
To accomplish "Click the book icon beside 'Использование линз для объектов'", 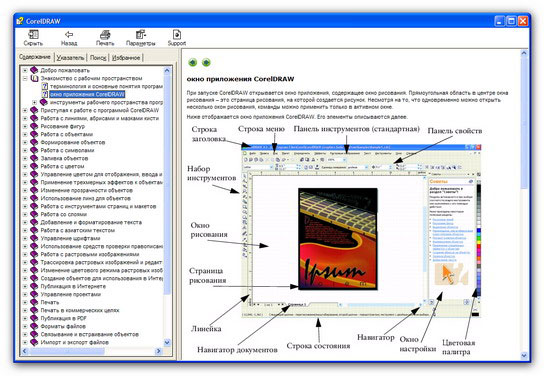I will 34,198.
